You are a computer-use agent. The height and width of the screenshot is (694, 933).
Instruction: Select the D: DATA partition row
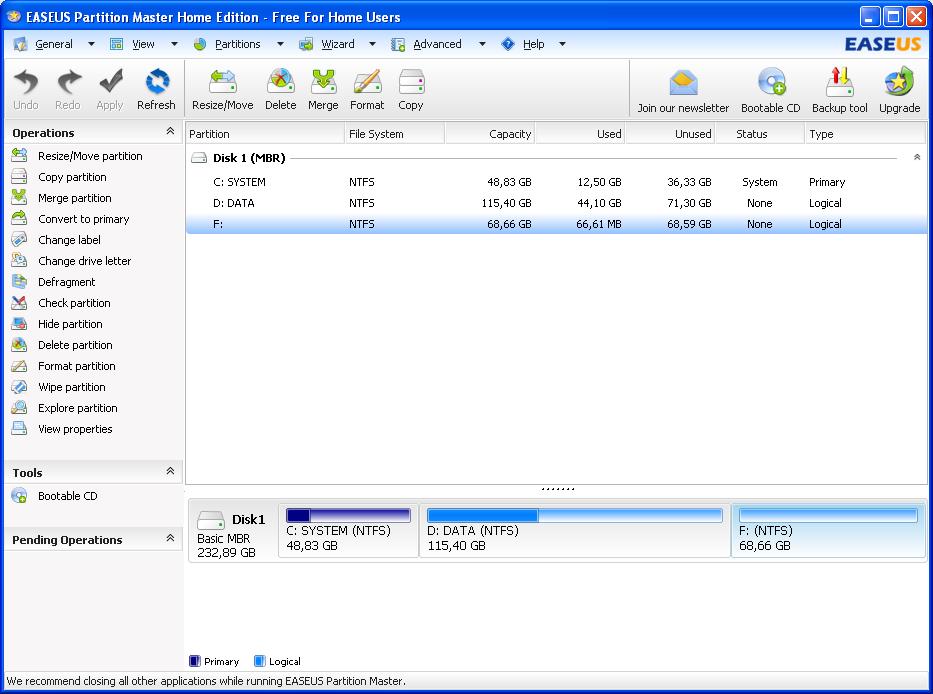[556, 203]
